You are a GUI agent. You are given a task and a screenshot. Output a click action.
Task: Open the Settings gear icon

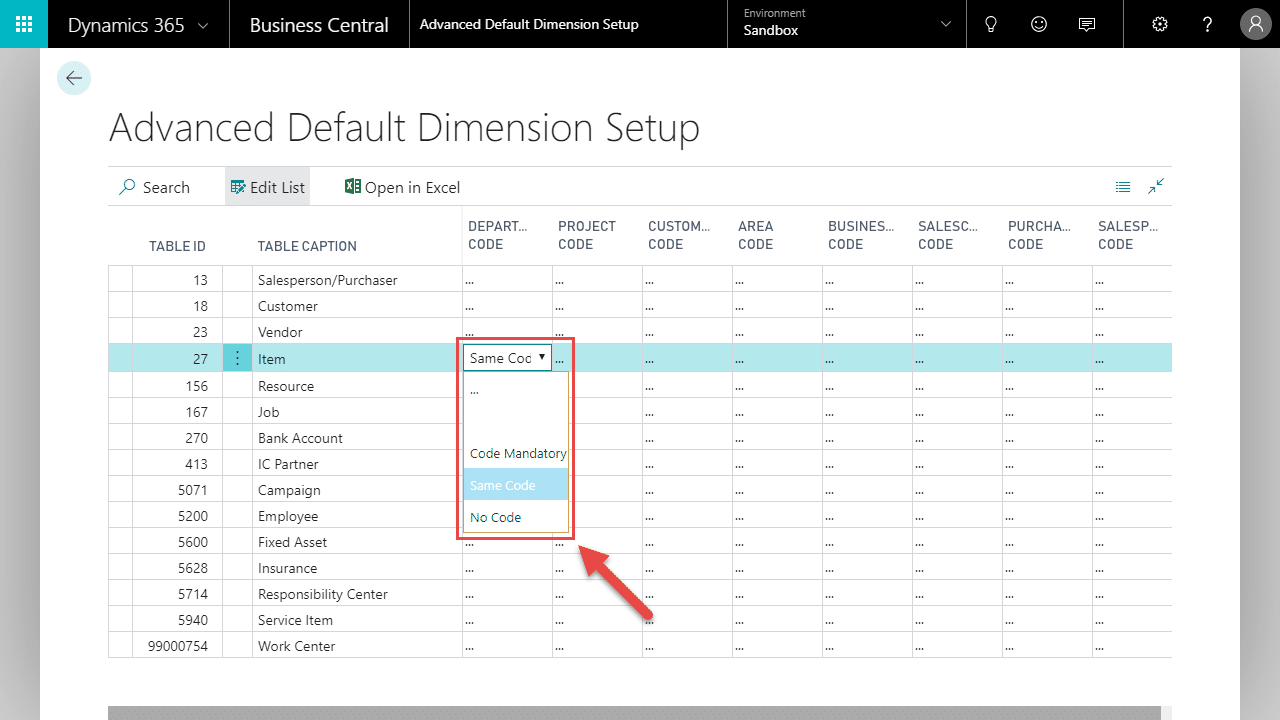point(1159,23)
